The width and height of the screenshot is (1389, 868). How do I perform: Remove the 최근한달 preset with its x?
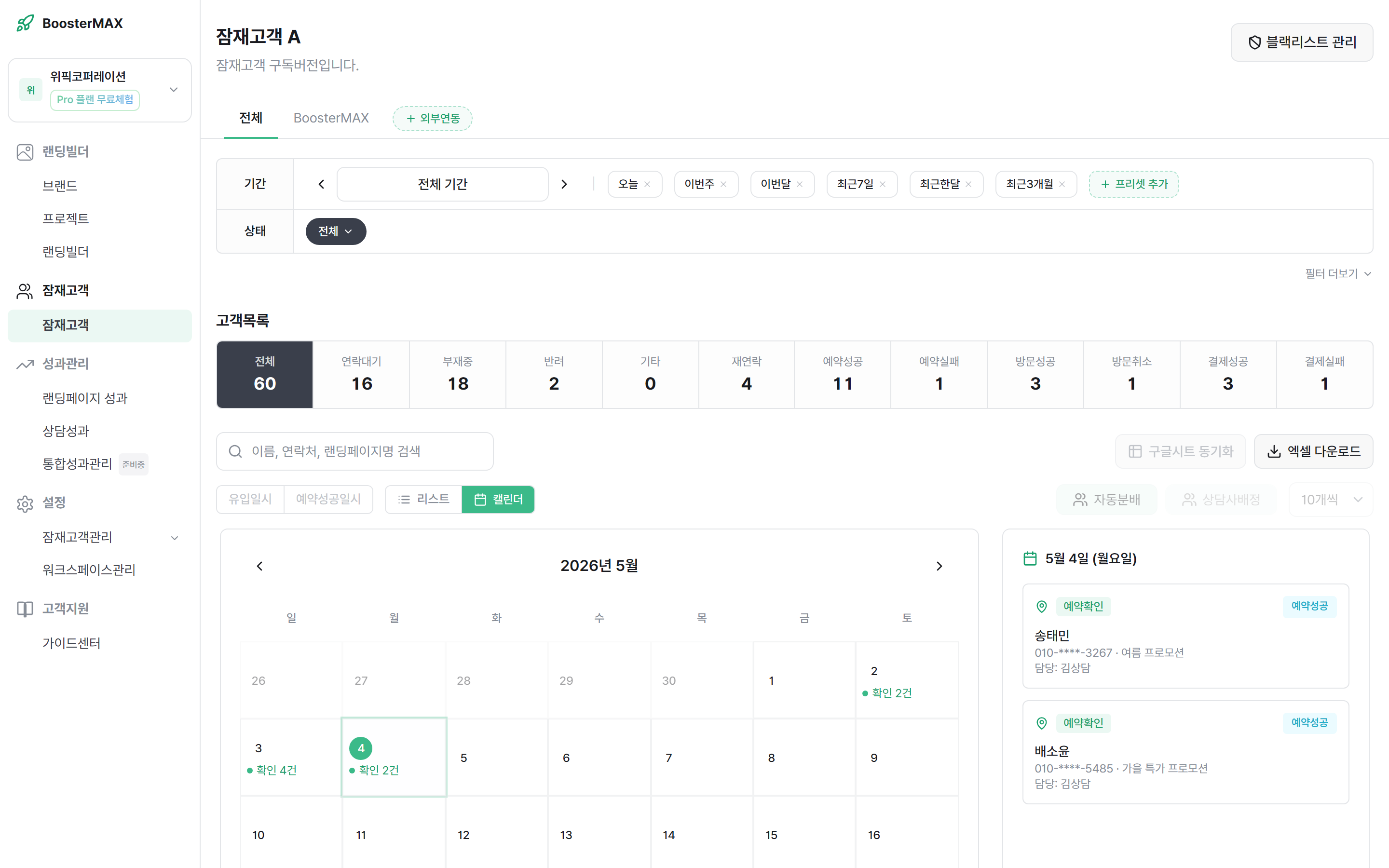(x=969, y=184)
